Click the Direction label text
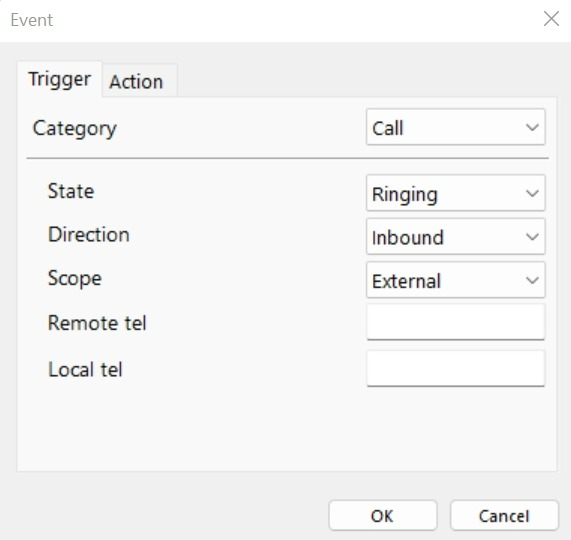This screenshot has width=571, height=540. [x=88, y=234]
